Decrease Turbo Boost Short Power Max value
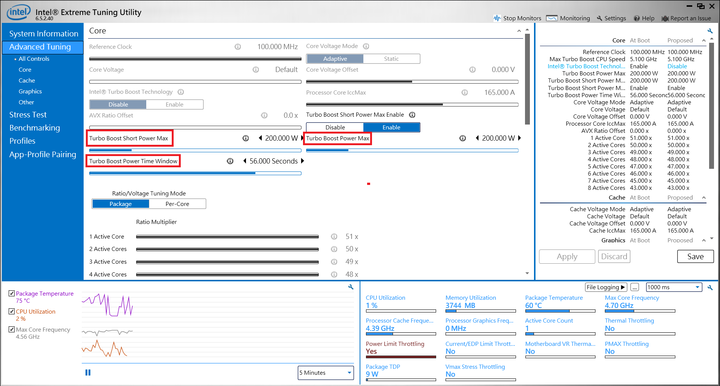720x386 pixels. [260, 138]
